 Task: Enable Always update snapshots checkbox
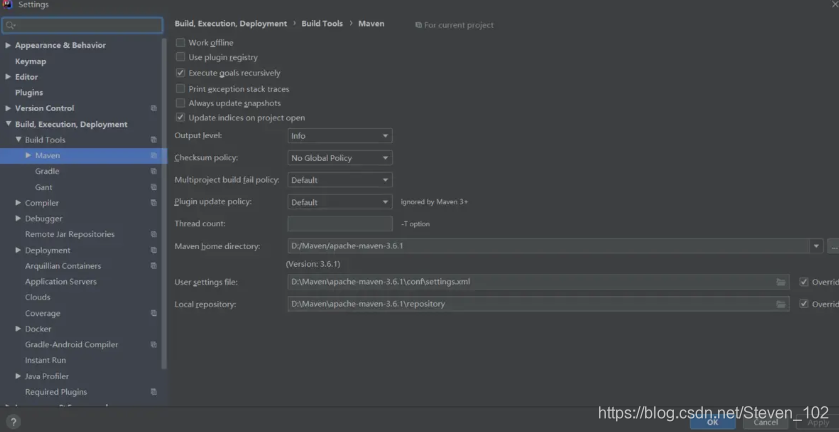coord(180,103)
